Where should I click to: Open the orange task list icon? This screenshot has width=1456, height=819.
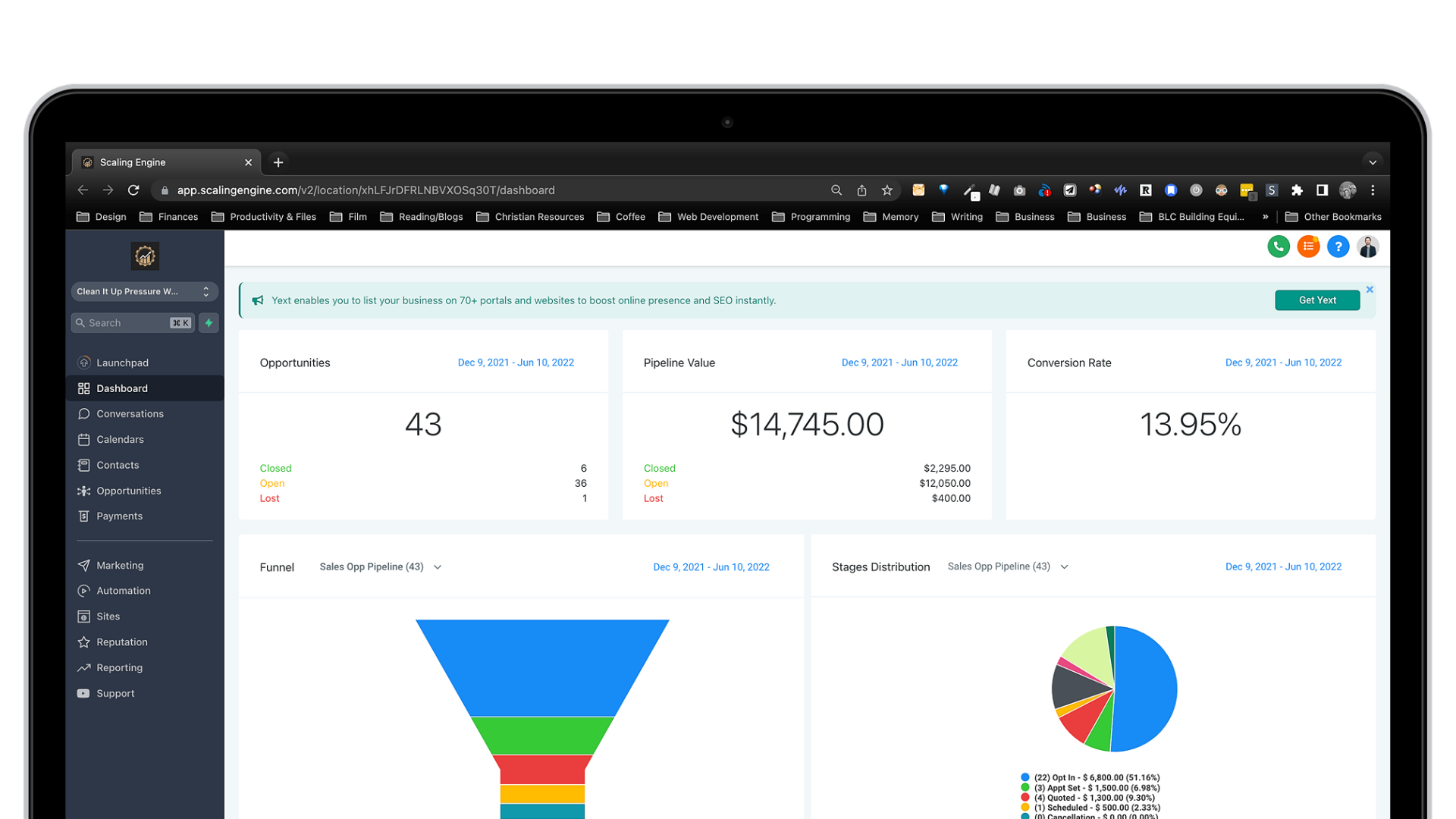tap(1308, 246)
